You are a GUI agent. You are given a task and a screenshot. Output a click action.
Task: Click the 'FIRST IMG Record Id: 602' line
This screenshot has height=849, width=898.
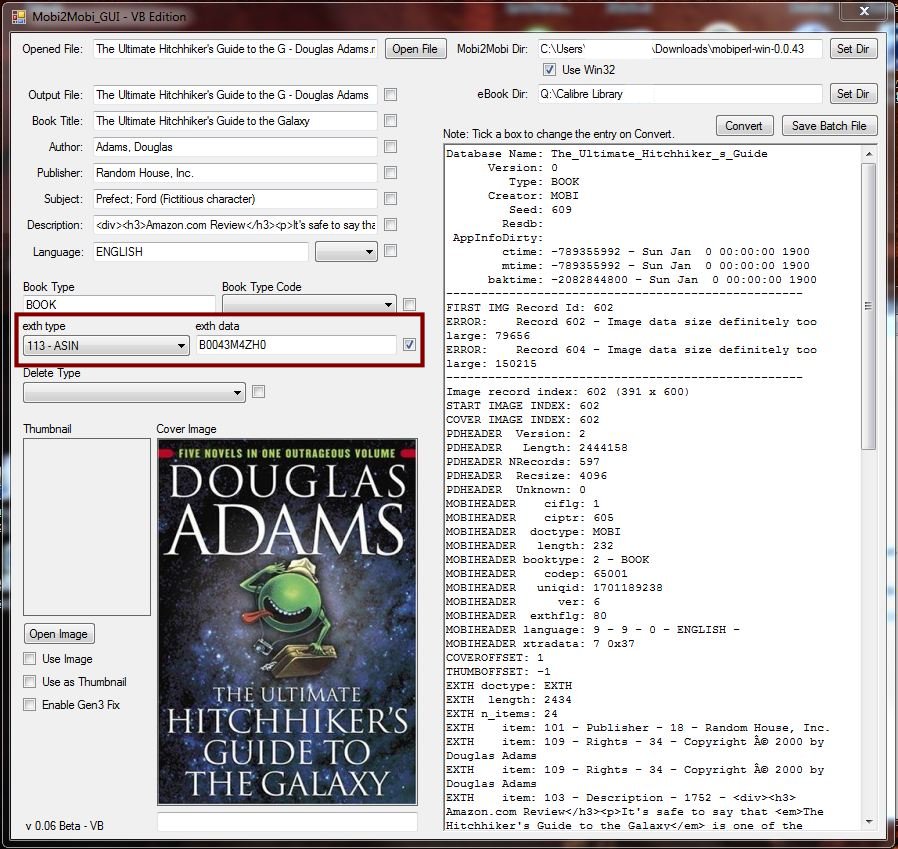[x=530, y=308]
